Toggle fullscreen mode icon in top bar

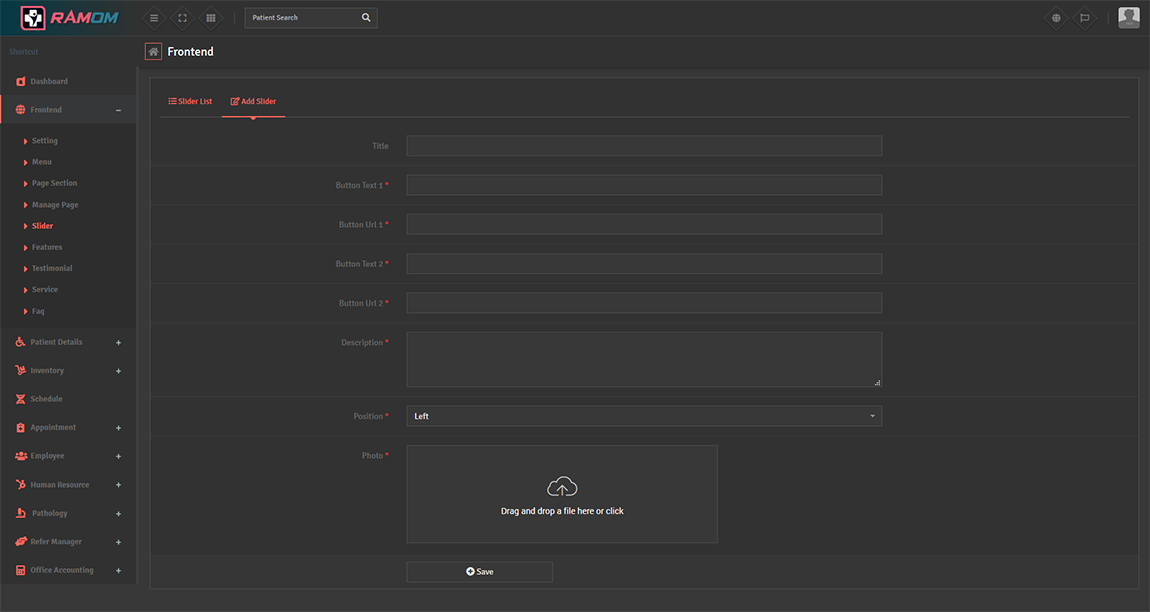point(182,18)
